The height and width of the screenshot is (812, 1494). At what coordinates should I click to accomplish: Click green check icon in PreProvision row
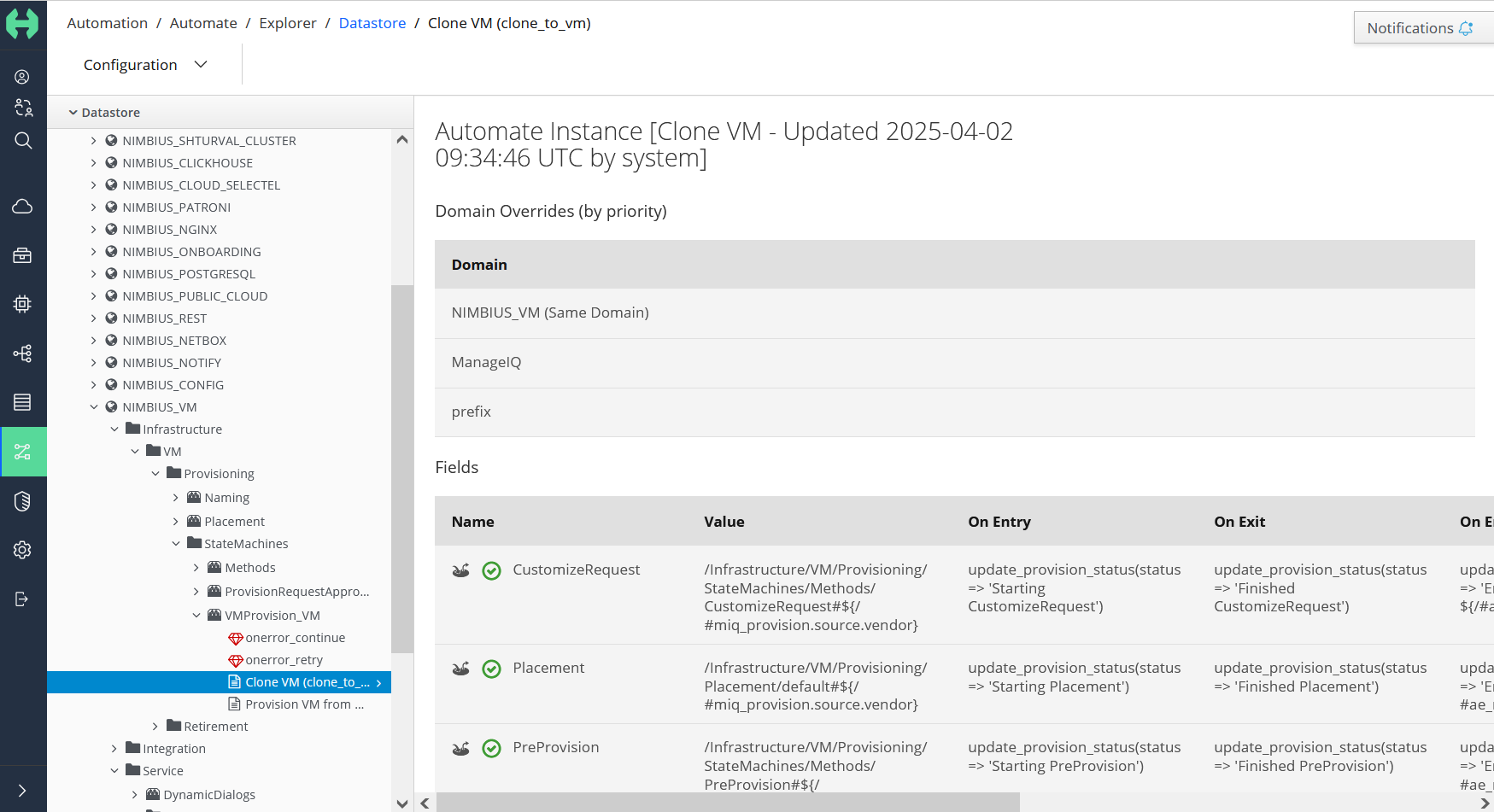491,748
